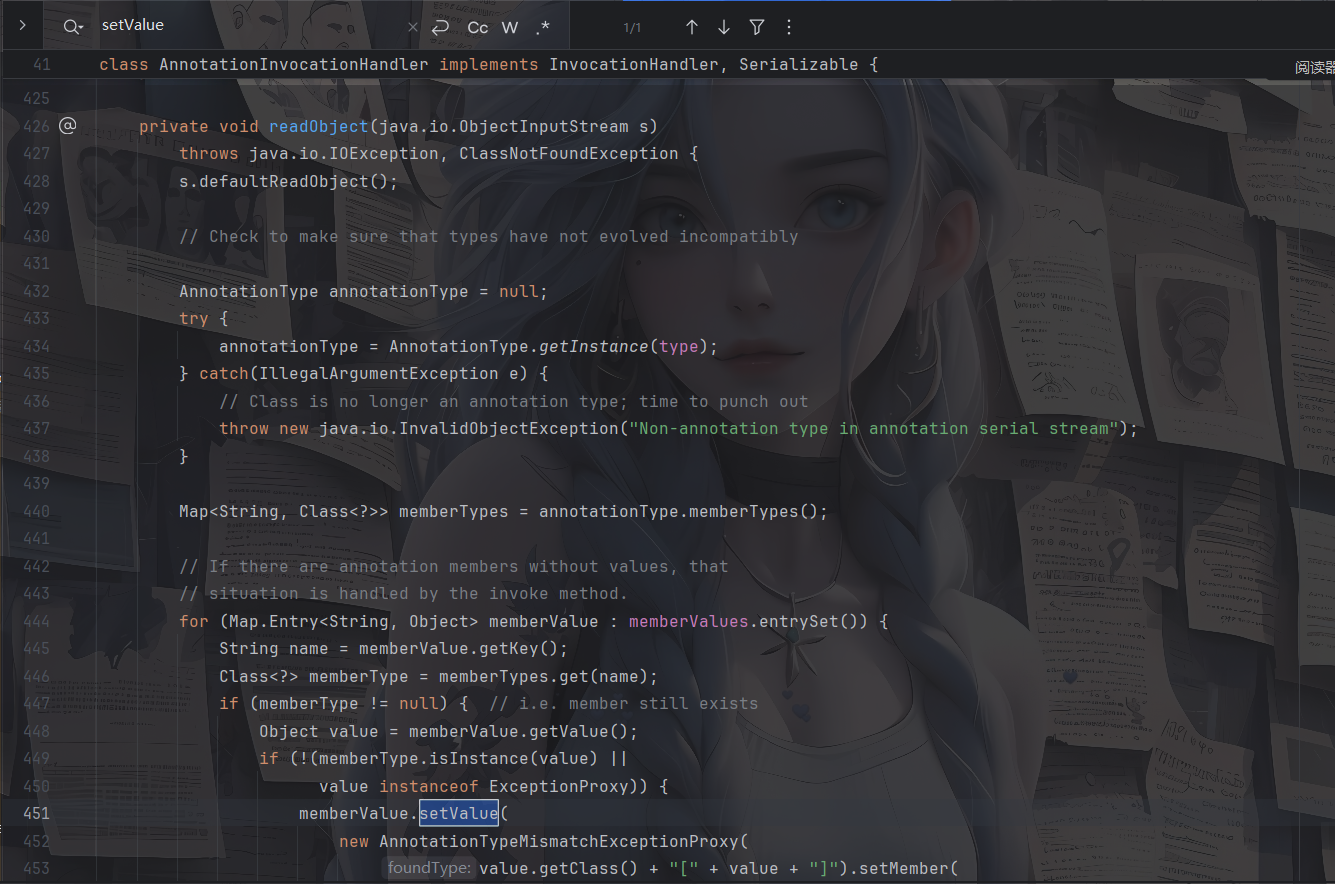Screen dimensions: 1335x884
Task: Click the highlighted setValue match
Action: (458, 813)
